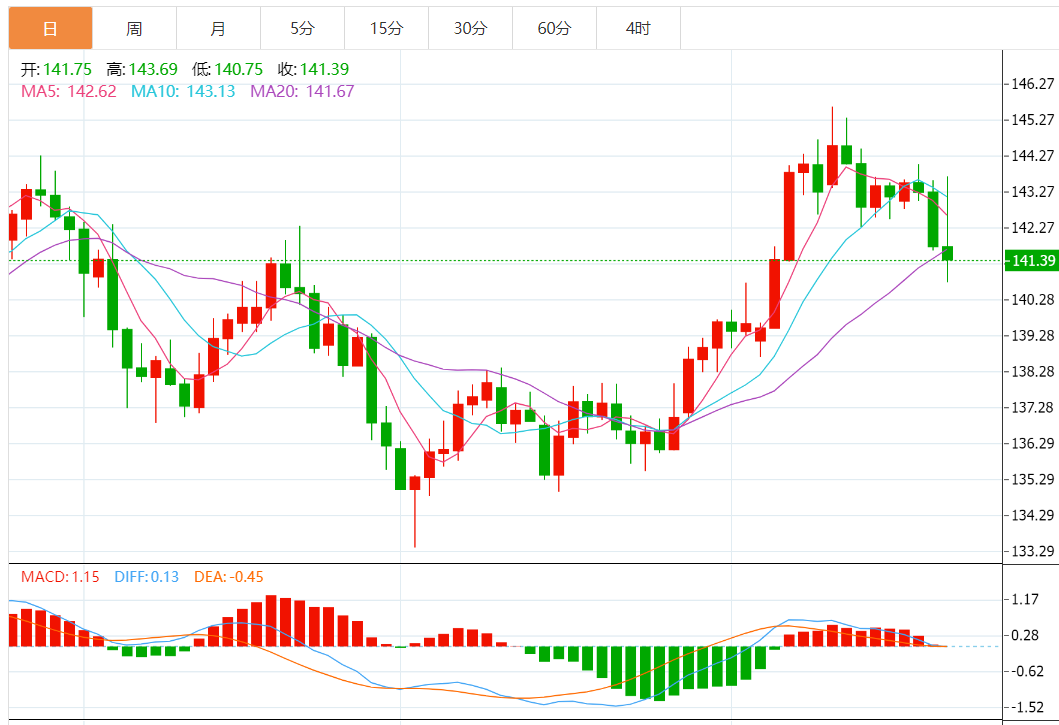Viewport: 1059px width, 725px height.
Task: Open the 60分 minute chart tab
Action: (554, 28)
